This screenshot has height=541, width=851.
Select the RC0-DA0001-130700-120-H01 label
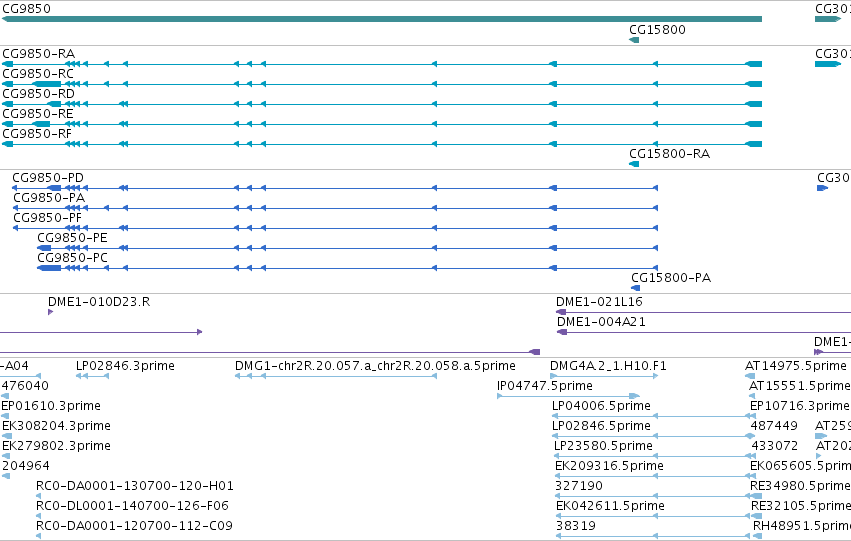pos(135,486)
